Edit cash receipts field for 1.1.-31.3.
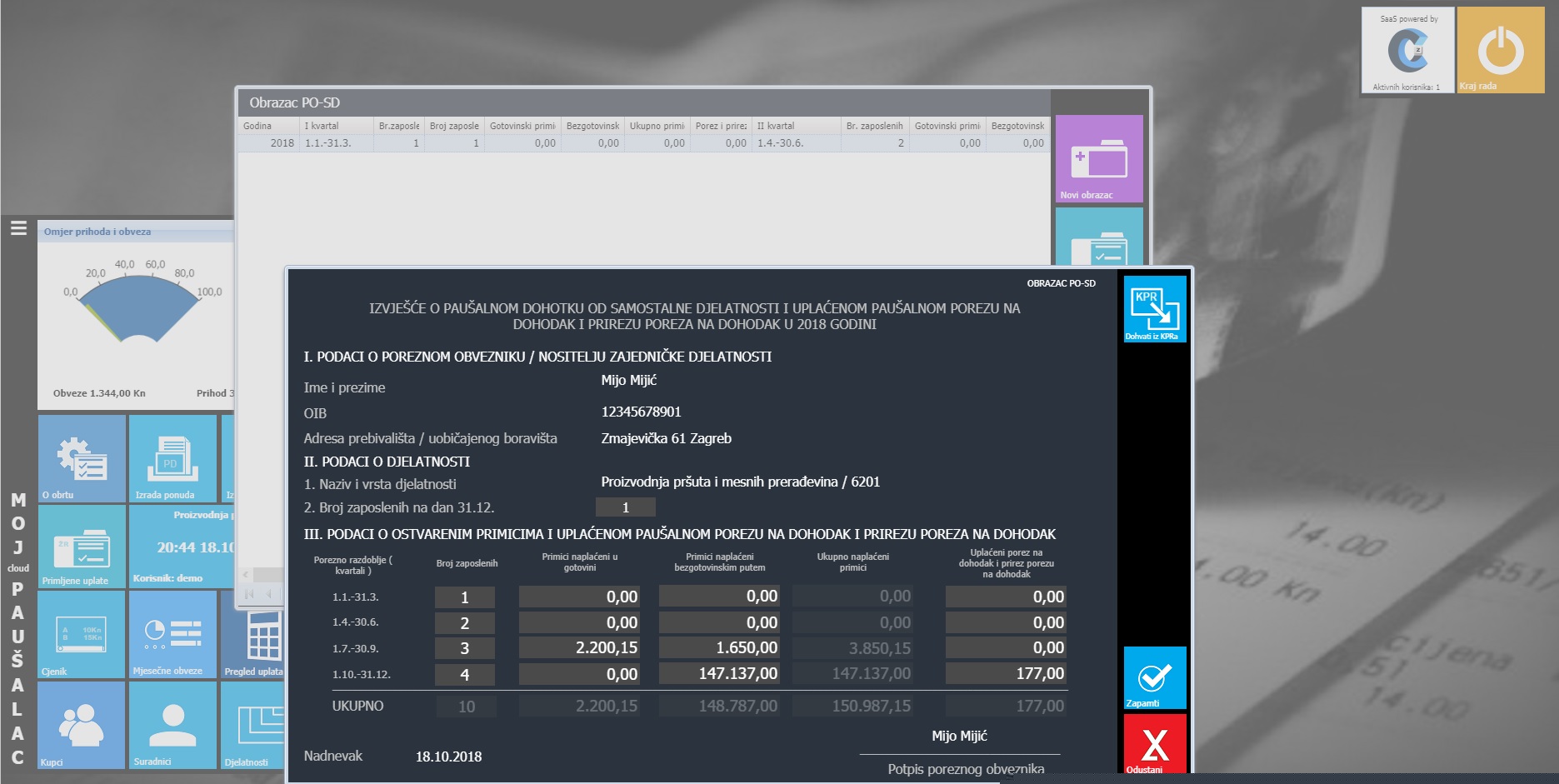The width and height of the screenshot is (1559, 784). pos(579,597)
